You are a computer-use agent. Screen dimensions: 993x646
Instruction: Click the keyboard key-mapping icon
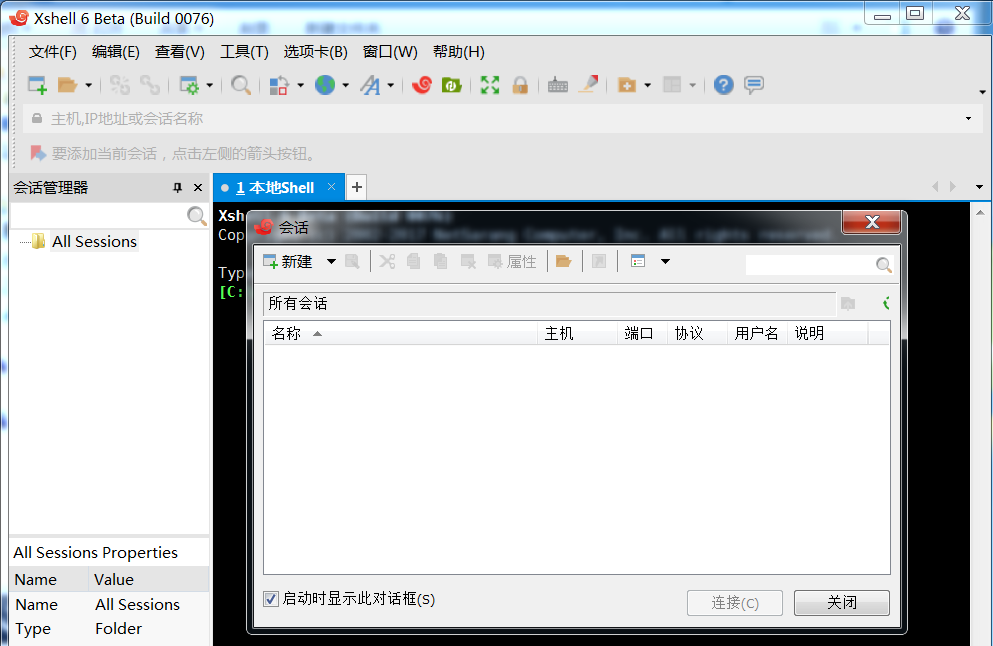point(558,85)
